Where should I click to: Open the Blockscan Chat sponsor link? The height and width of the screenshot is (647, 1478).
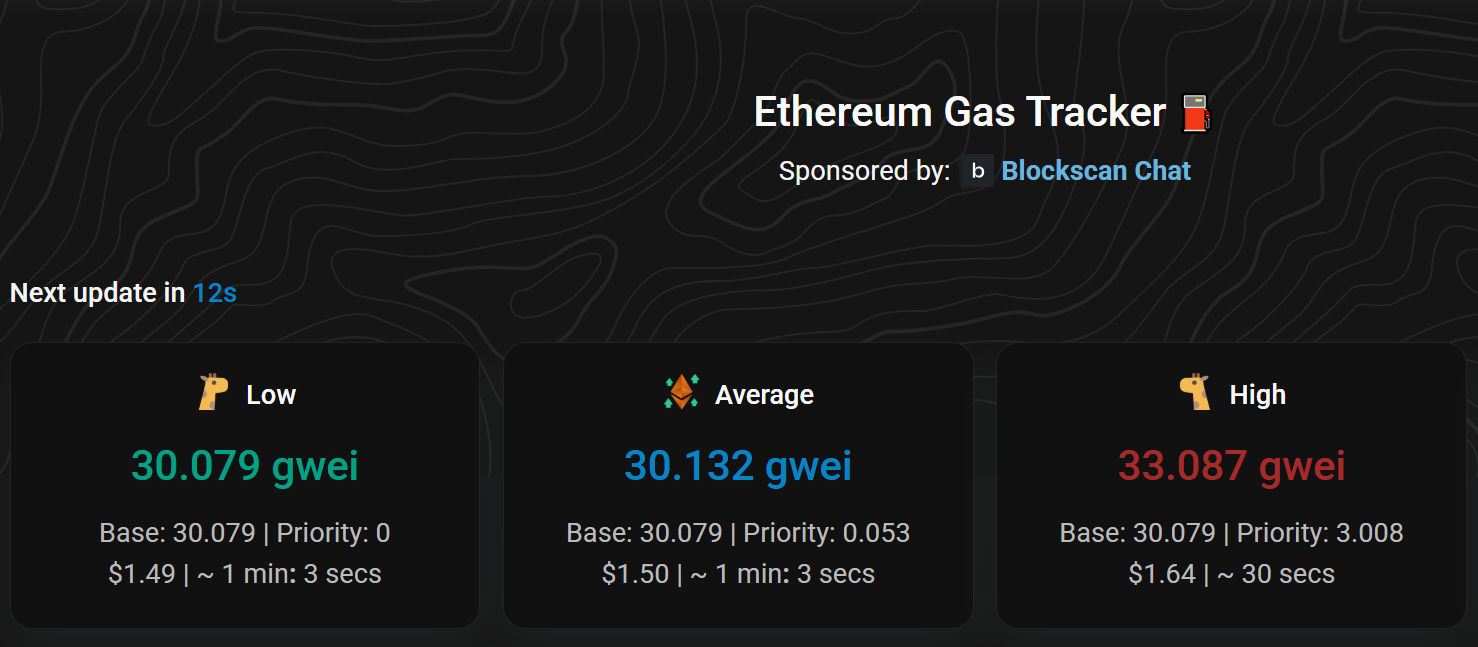(1096, 171)
